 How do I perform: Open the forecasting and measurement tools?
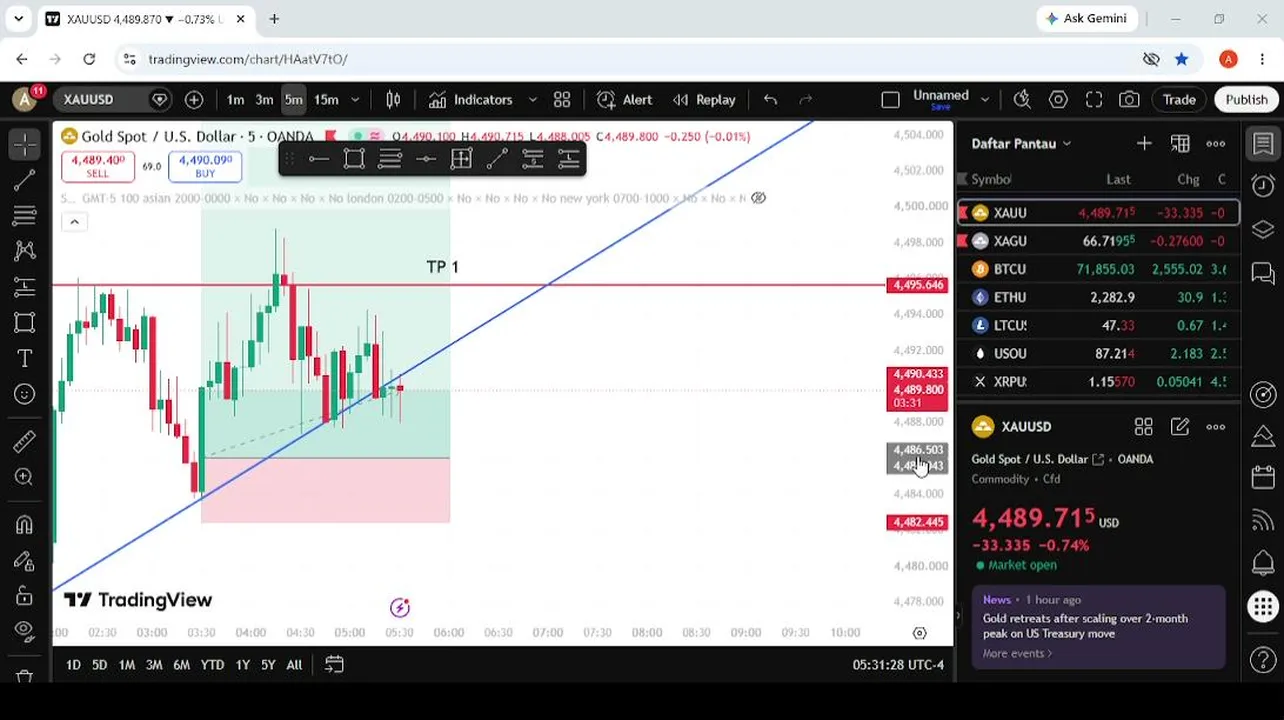tap(25, 287)
